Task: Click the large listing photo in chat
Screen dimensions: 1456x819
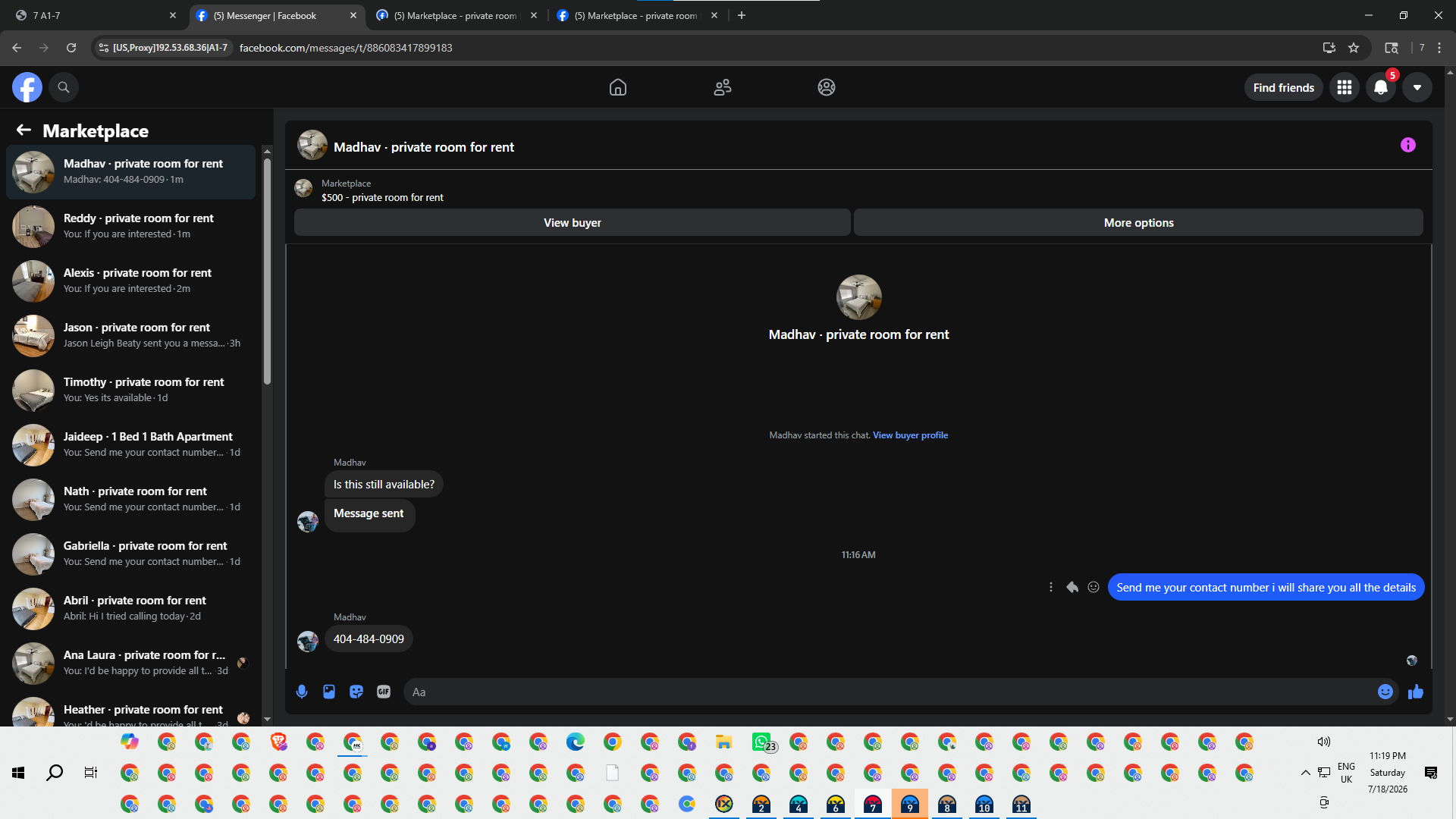Action: pos(858,297)
